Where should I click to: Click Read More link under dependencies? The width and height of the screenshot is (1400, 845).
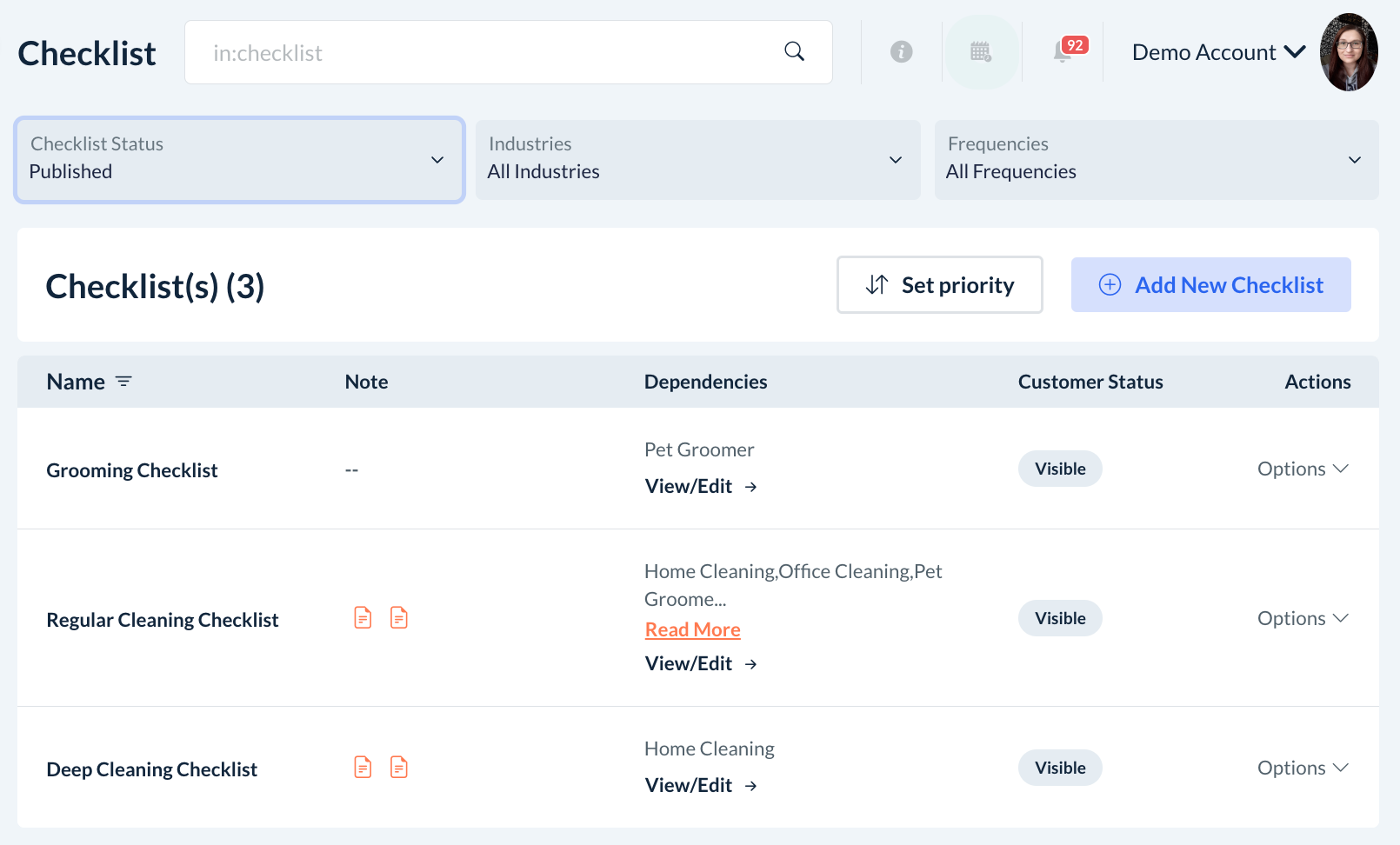pos(692,629)
